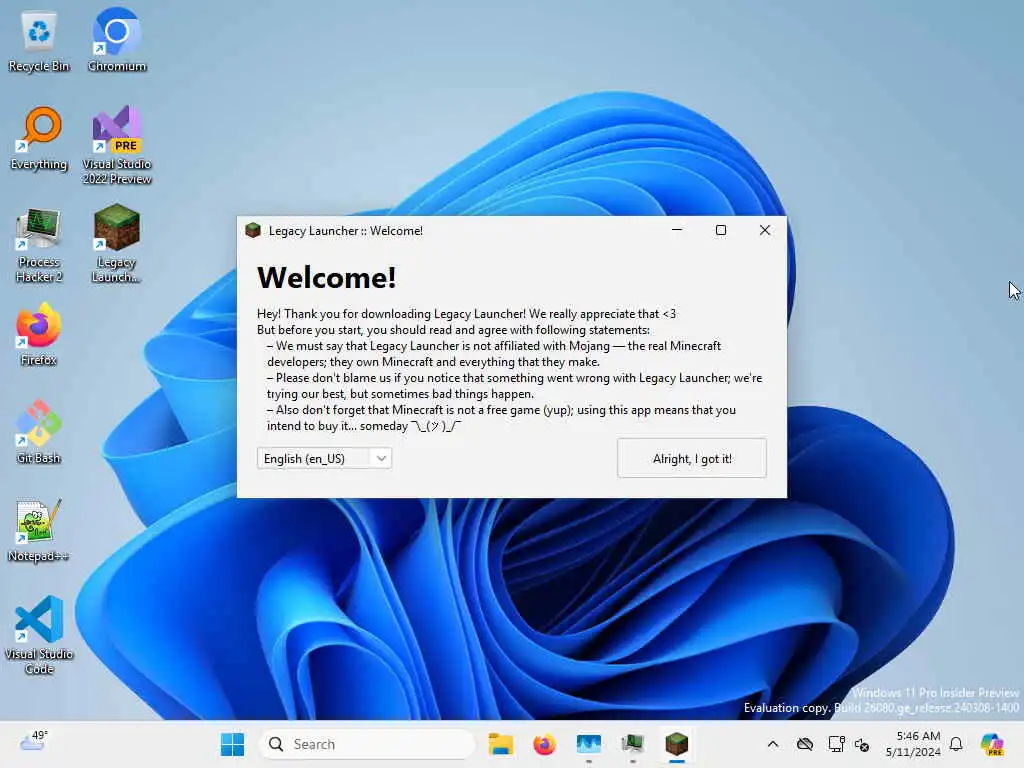Image resolution: width=1024 pixels, height=768 pixels.
Task: Click the muted volume tray icon
Action: click(862, 745)
